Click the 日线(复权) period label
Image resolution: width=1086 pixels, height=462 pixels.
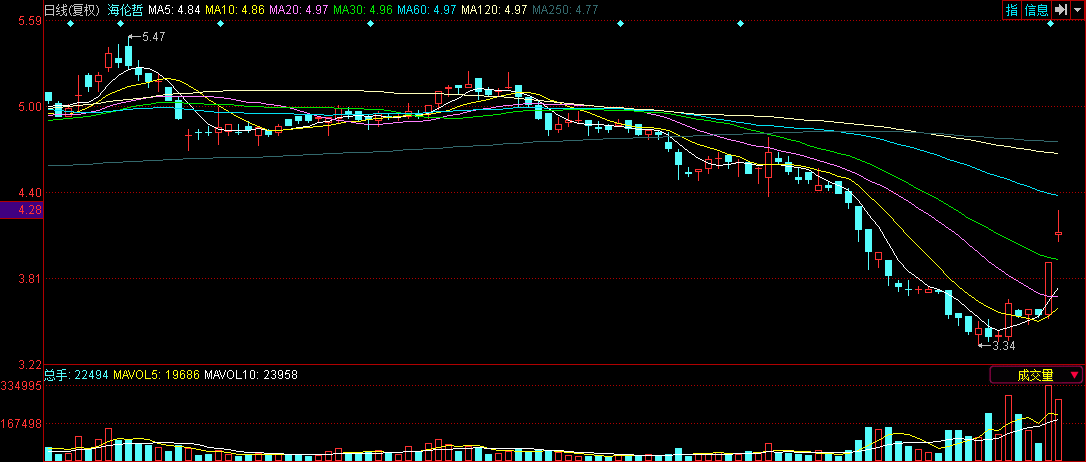tap(72, 10)
